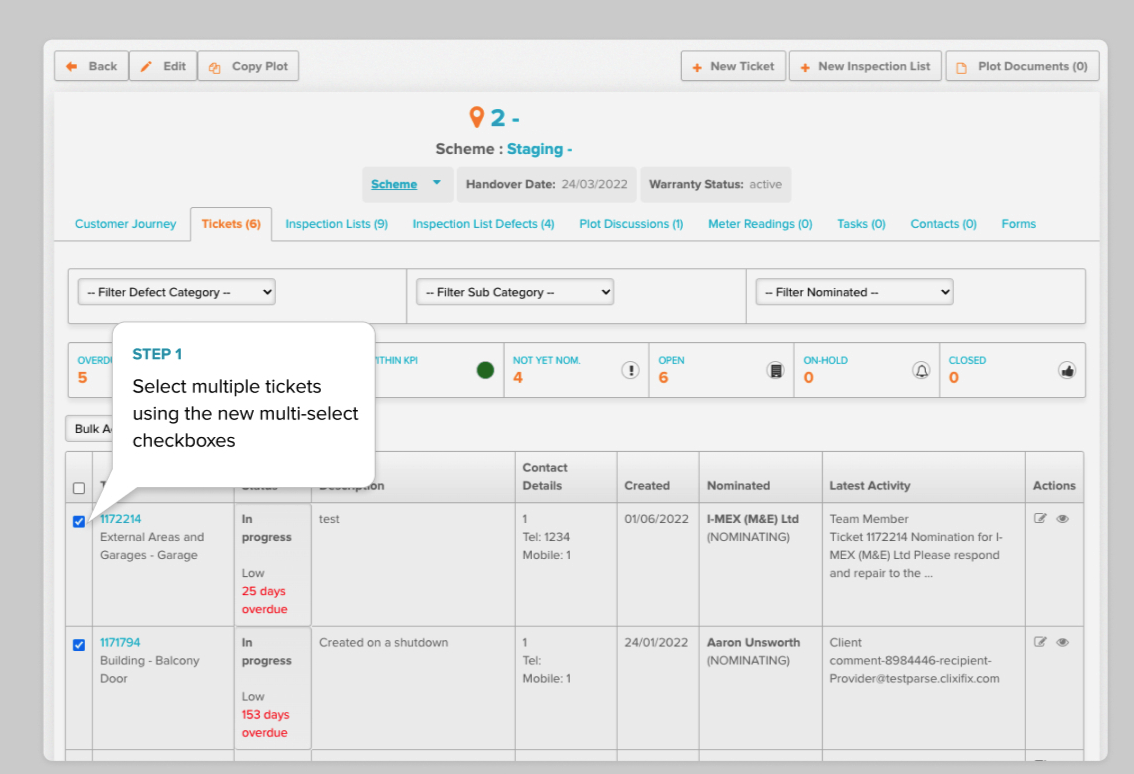The image size is (1134, 774).
Task: Click the Closed count 0
Action: click(954, 378)
